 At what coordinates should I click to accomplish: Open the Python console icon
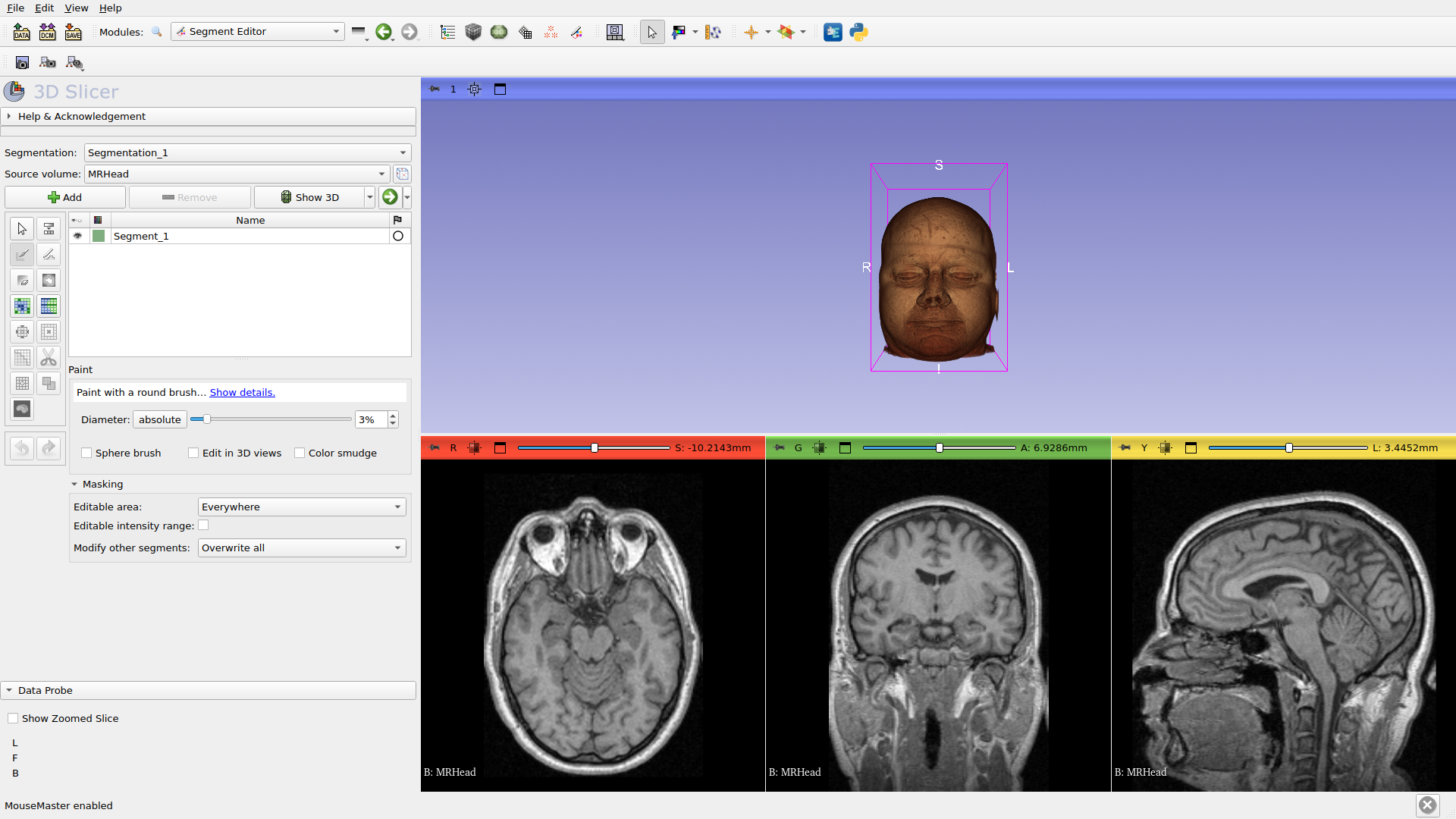click(858, 32)
